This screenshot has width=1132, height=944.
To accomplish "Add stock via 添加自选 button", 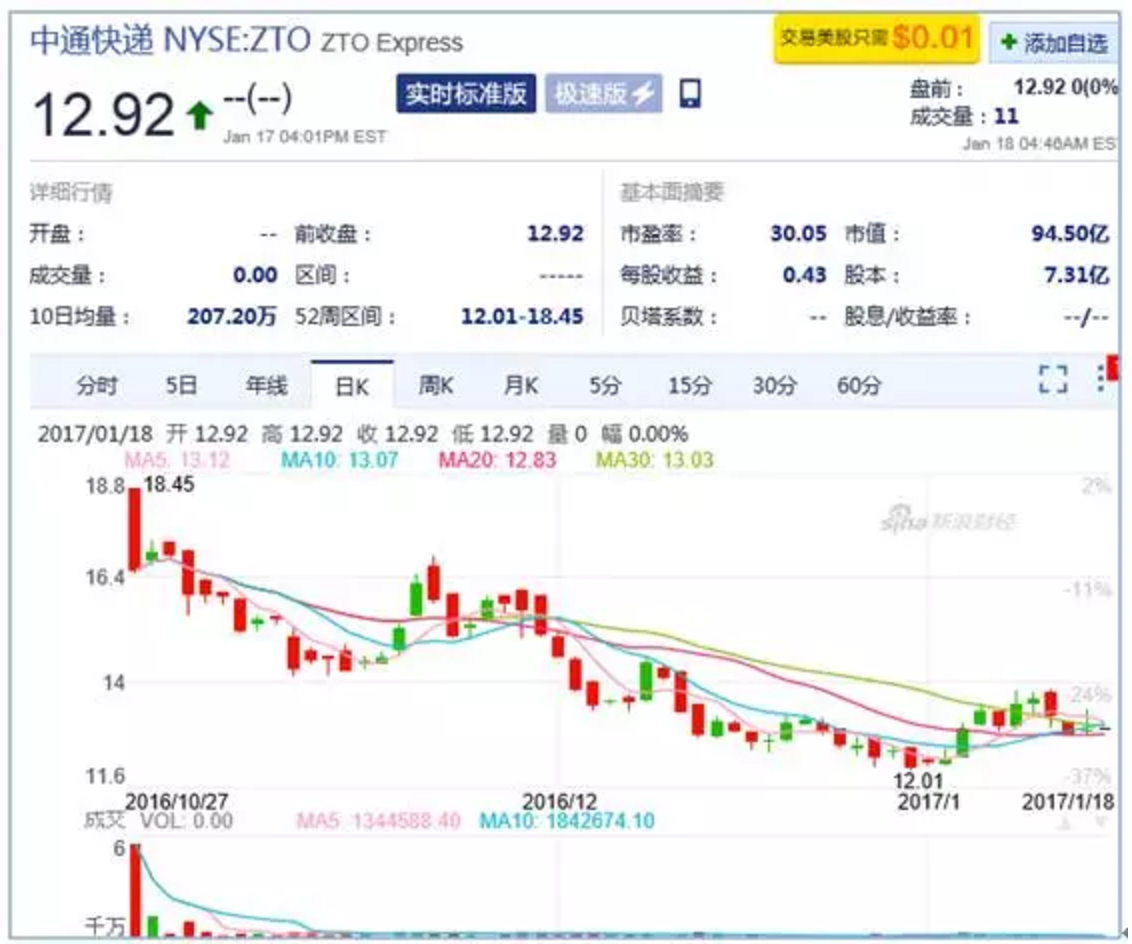I will [1055, 43].
